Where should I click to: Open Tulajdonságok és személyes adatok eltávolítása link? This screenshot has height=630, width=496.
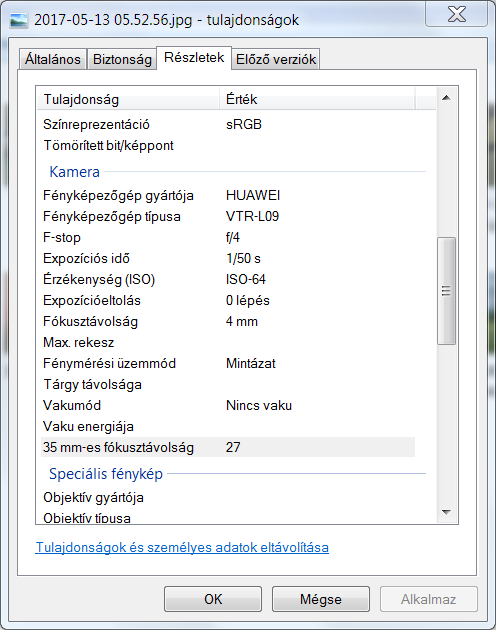[x=182, y=547]
